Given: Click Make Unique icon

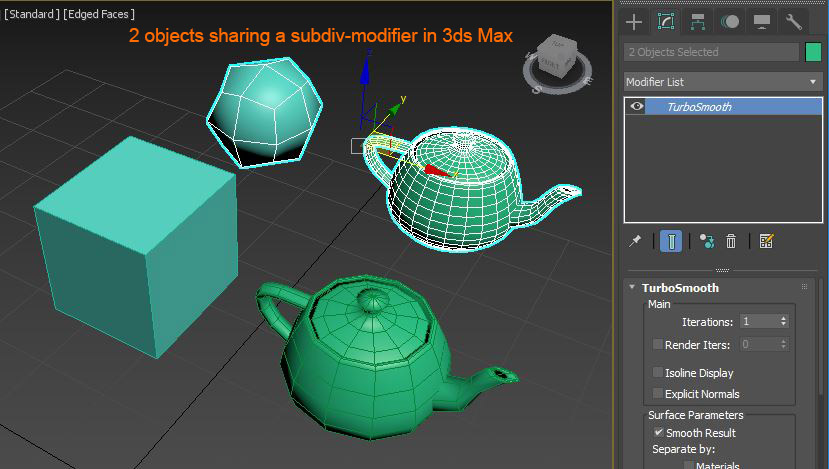Looking at the screenshot, I should (x=707, y=241).
